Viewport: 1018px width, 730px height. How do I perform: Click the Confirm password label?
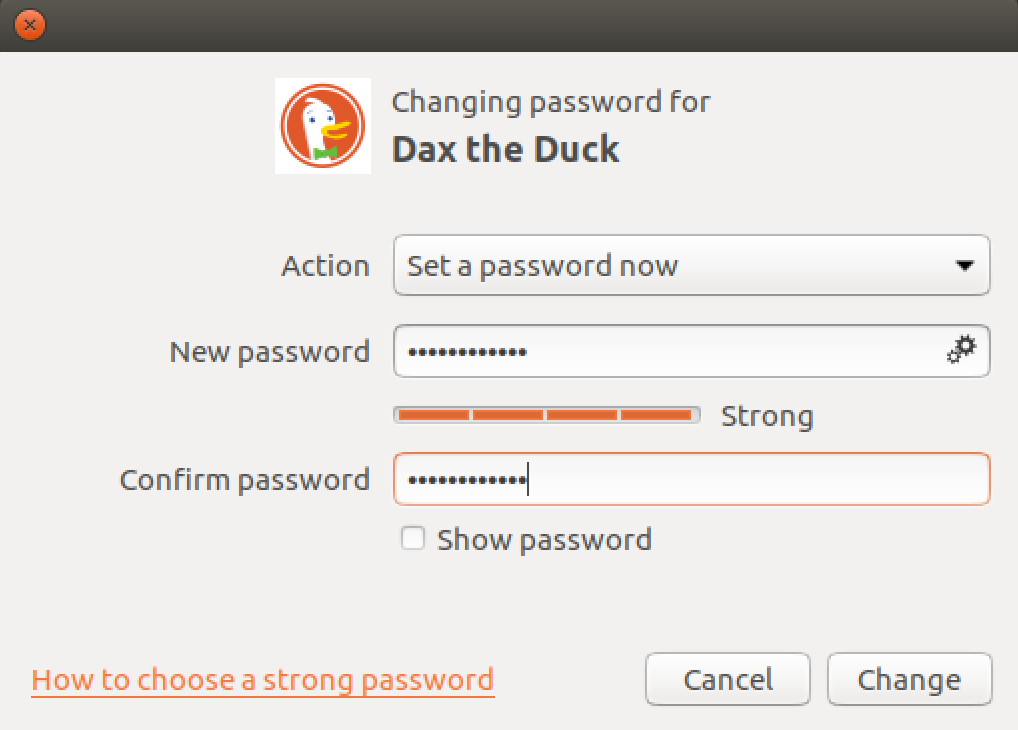pos(244,479)
